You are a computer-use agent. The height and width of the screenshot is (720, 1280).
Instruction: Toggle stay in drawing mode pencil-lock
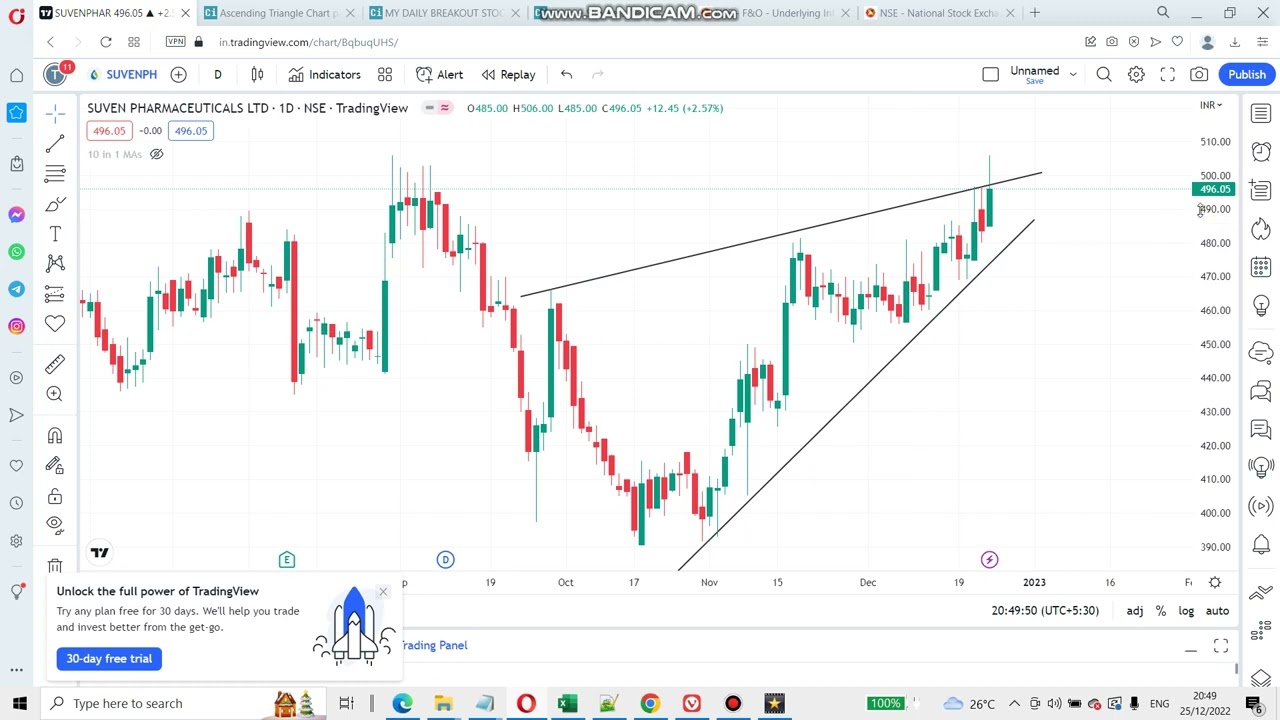pos(55,465)
